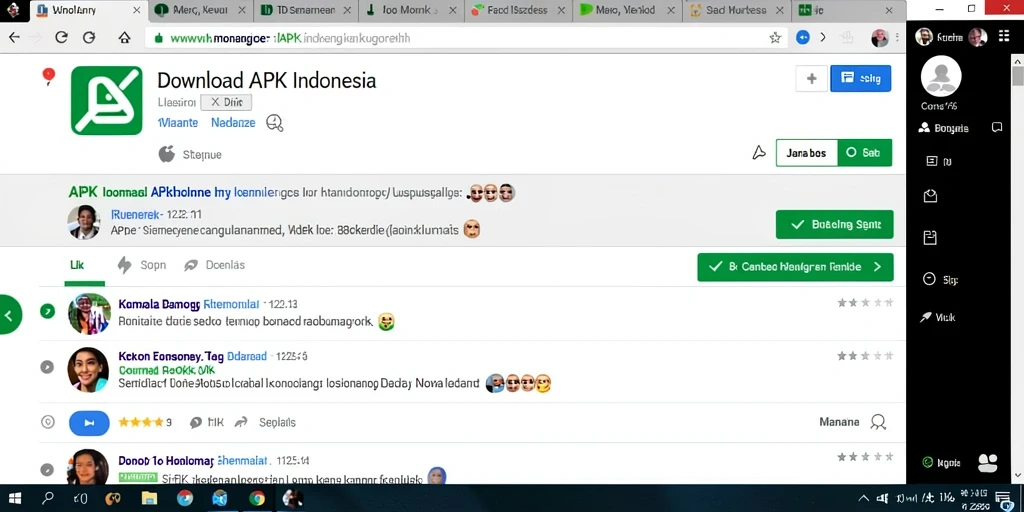The height and width of the screenshot is (512, 1024).
Task: Click the blue video pill button
Action: pyautogui.click(x=89, y=423)
